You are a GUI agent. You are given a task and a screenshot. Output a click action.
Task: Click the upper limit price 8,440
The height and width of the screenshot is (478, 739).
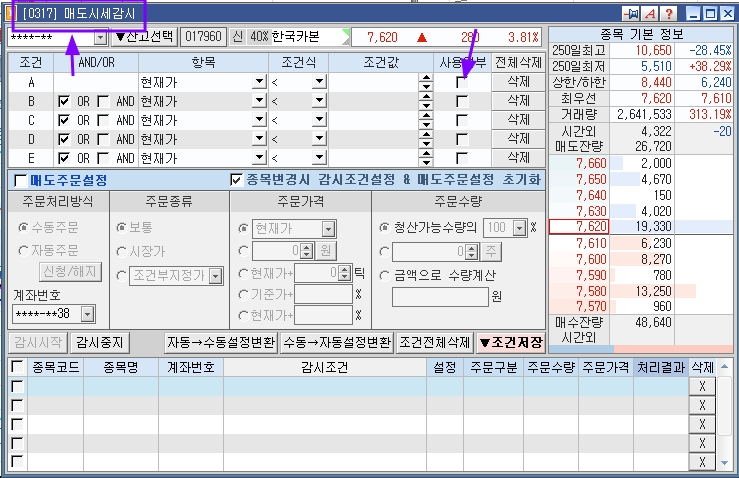[x=656, y=82]
